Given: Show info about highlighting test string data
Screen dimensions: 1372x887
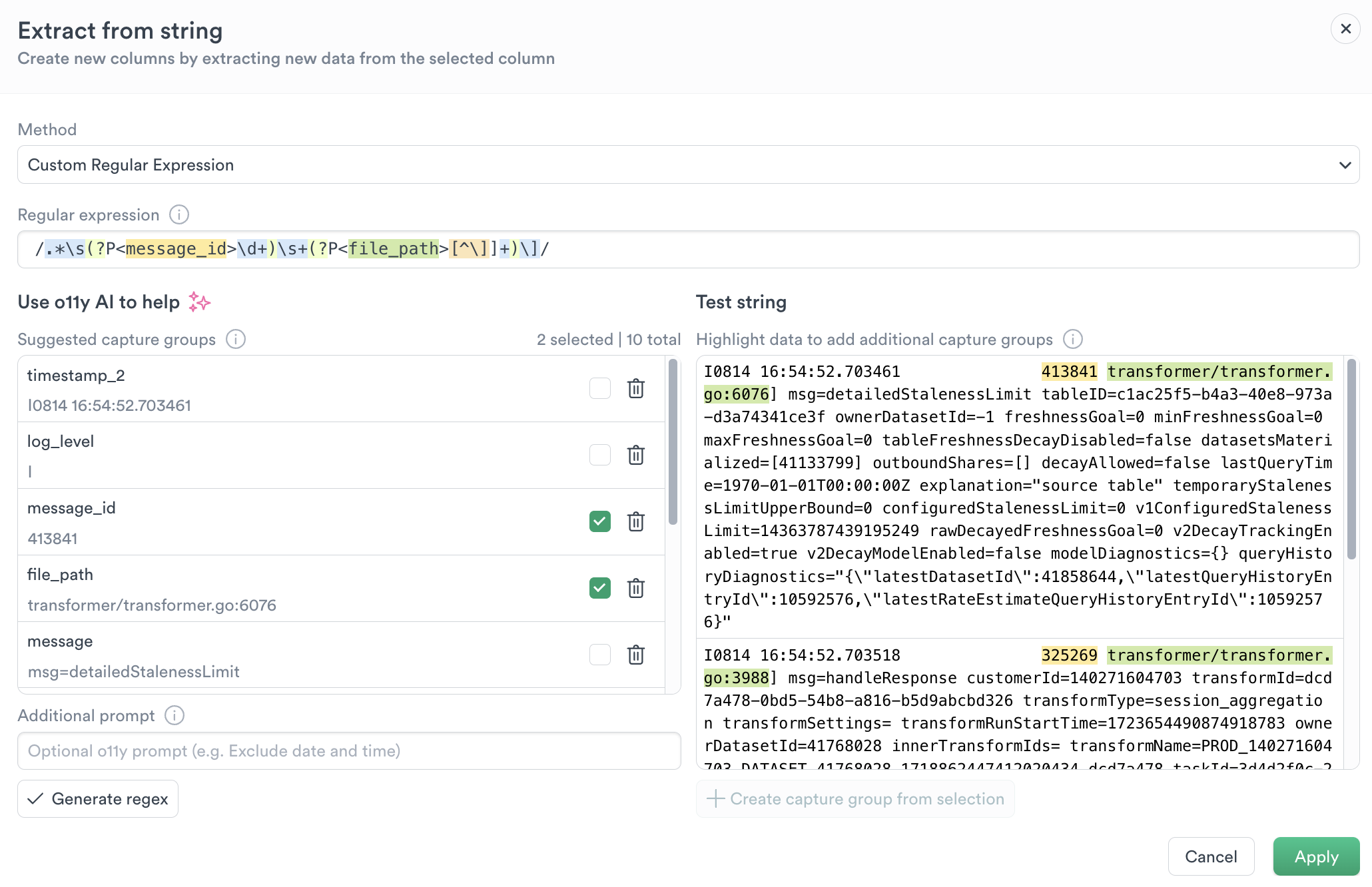Looking at the screenshot, I should 1072,339.
